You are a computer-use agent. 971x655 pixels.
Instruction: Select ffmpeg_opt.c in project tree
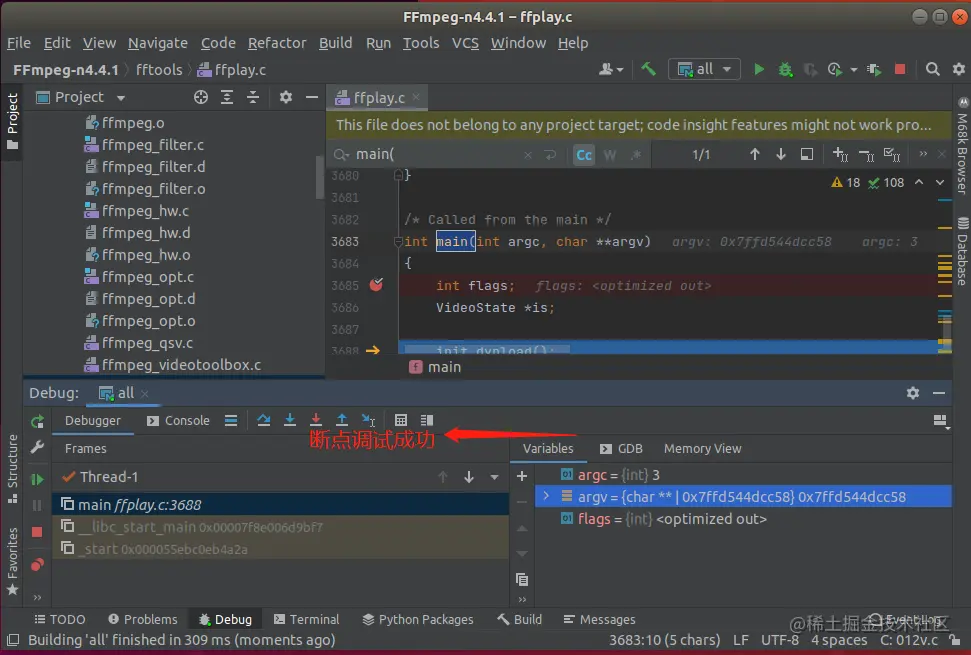(x=148, y=277)
